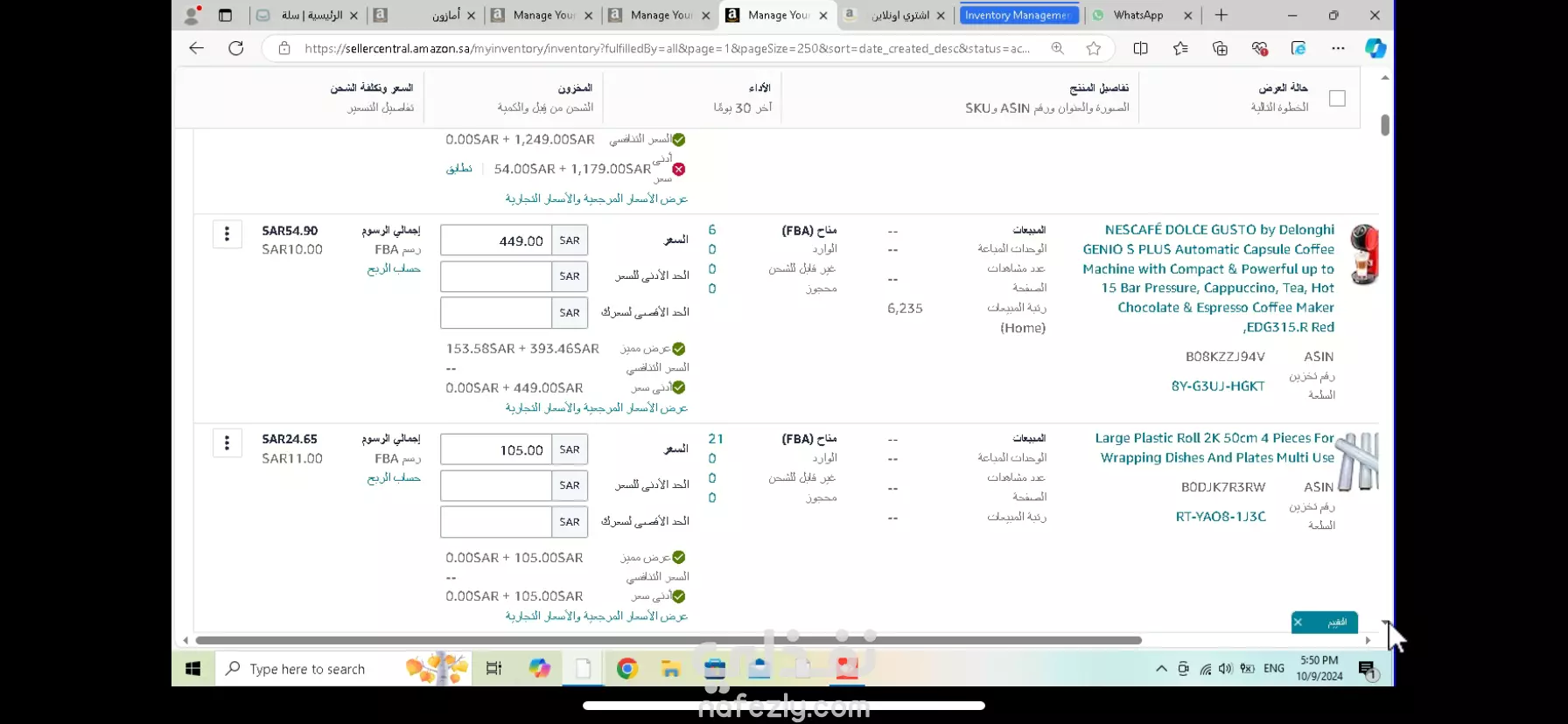Open Windows notification center
Viewport: 1568px width, 724px height.
pyautogui.click(x=1368, y=670)
